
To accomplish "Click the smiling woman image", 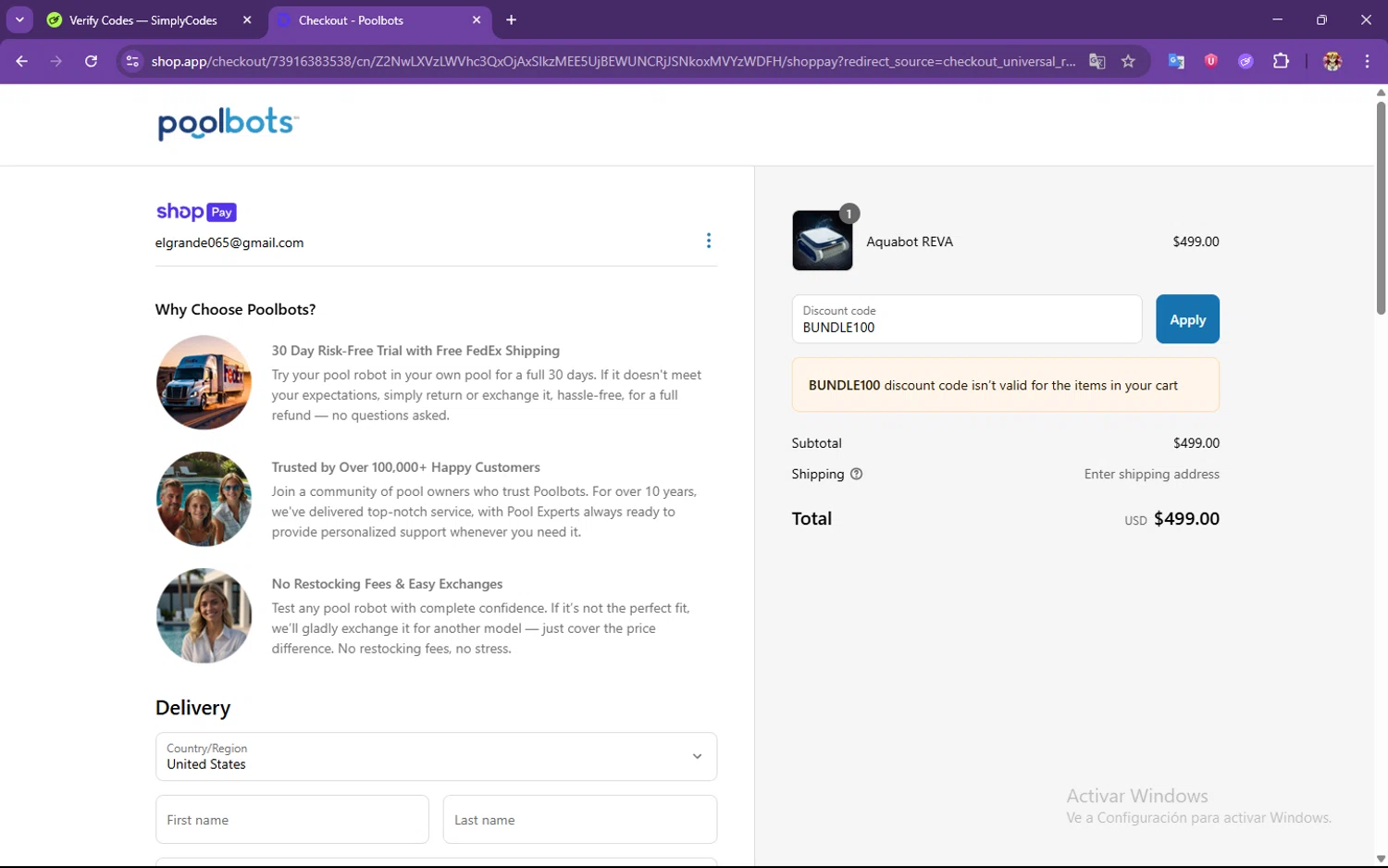I will click(204, 615).
